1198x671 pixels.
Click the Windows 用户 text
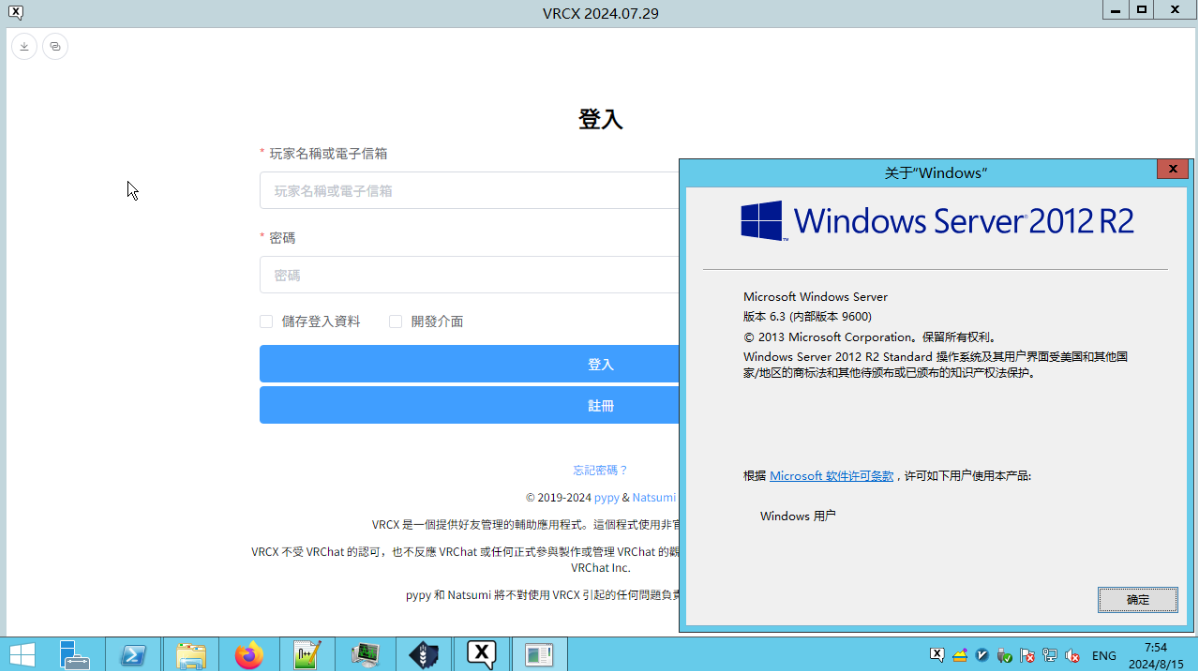pos(798,516)
